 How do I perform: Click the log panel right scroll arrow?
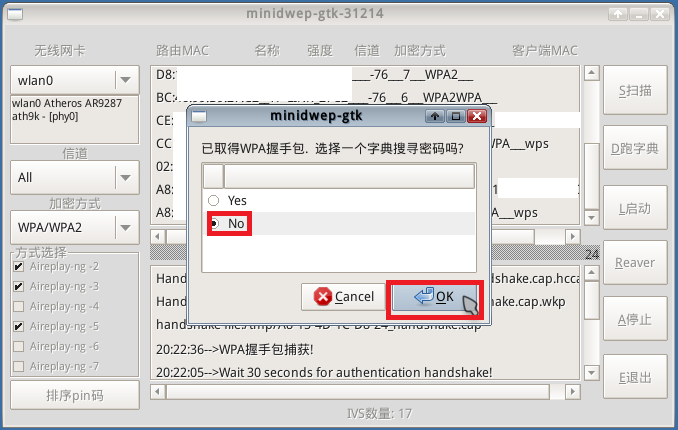[572, 391]
